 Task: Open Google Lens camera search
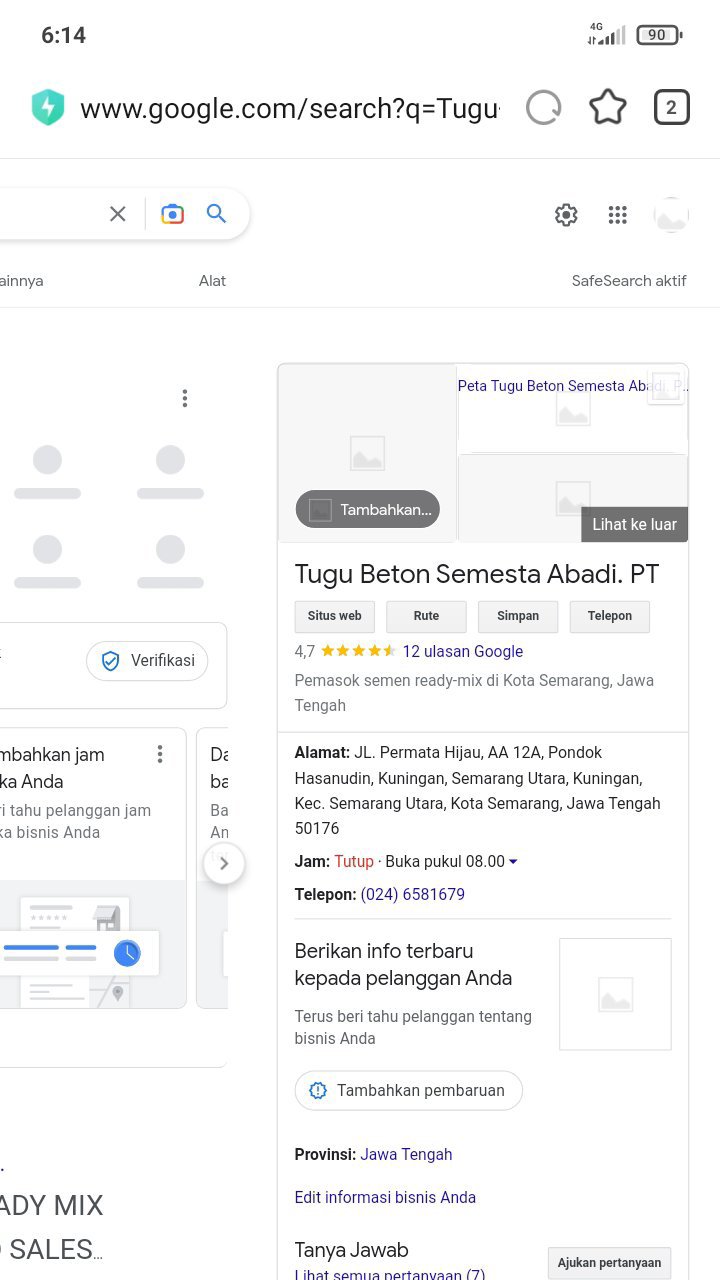172,214
